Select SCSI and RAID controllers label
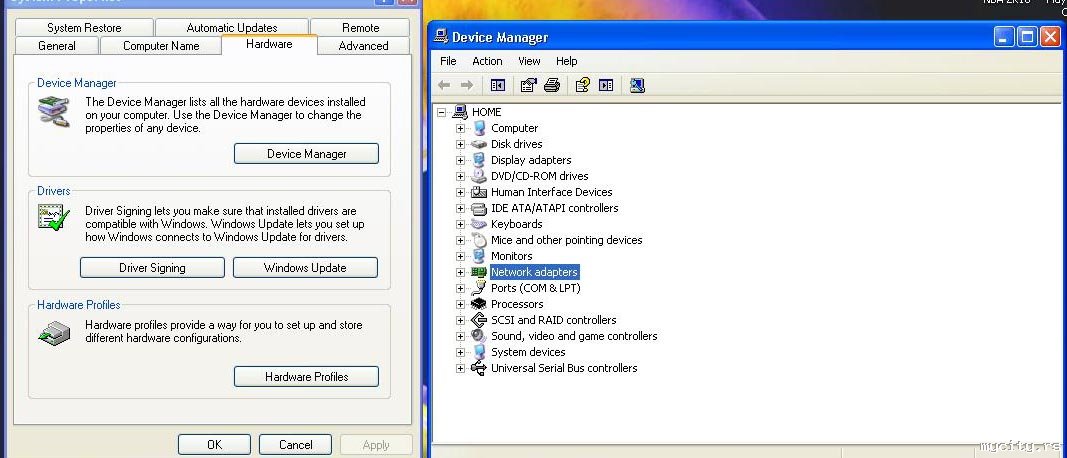Screen dimensions: 1067x458 553,320
